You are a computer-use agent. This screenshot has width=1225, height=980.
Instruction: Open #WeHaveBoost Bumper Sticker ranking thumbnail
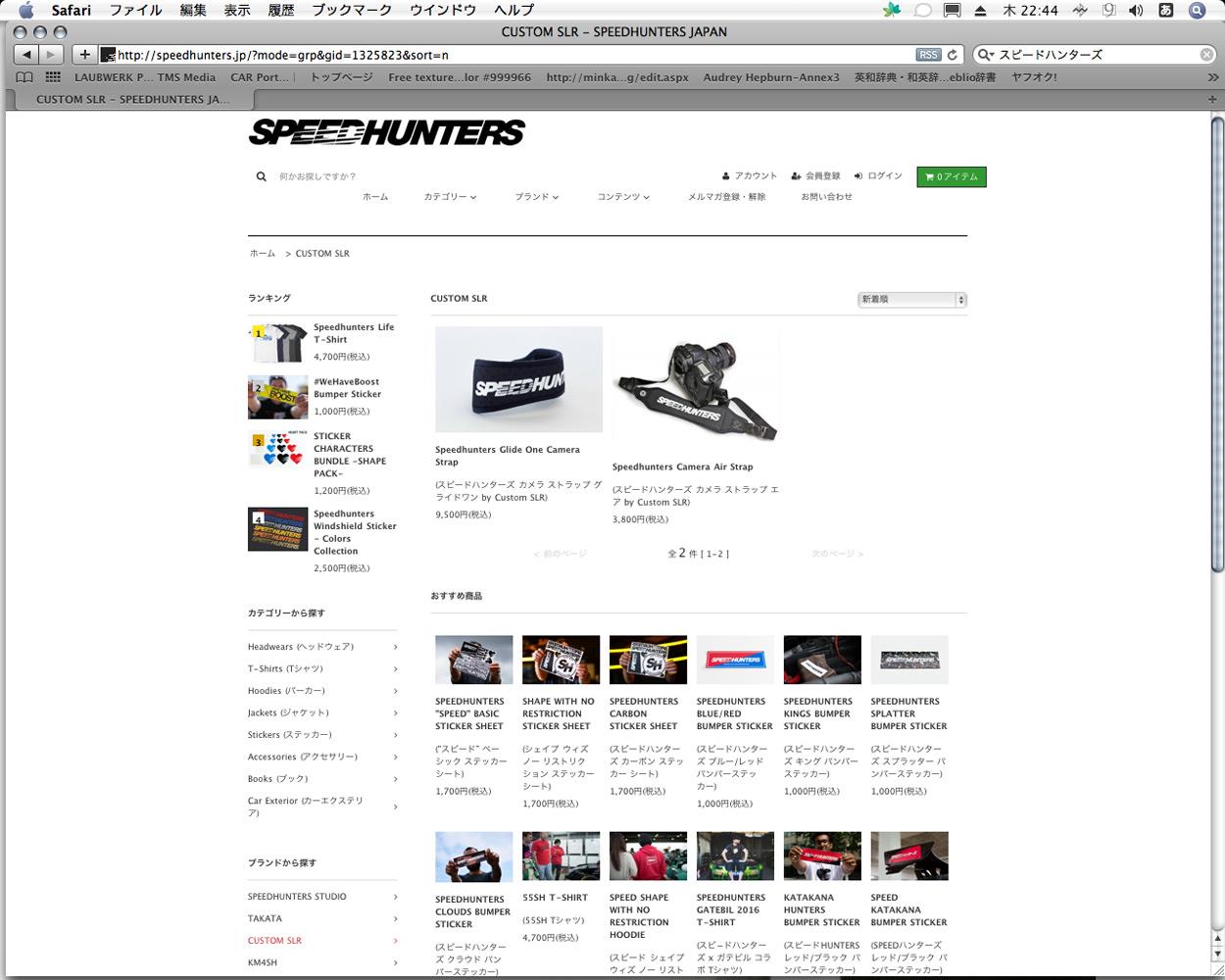277,398
